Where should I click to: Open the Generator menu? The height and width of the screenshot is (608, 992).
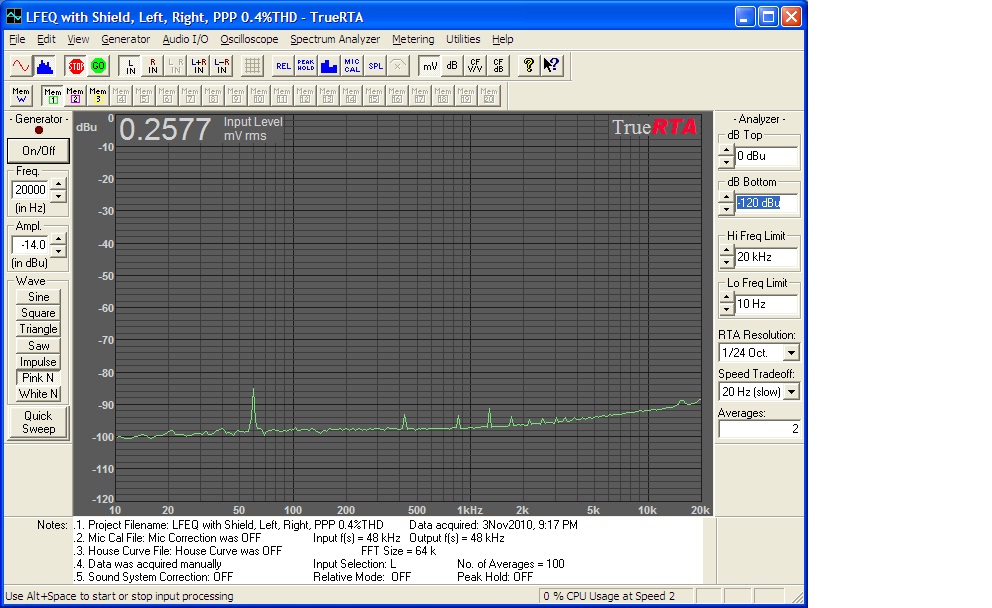pos(125,39)
